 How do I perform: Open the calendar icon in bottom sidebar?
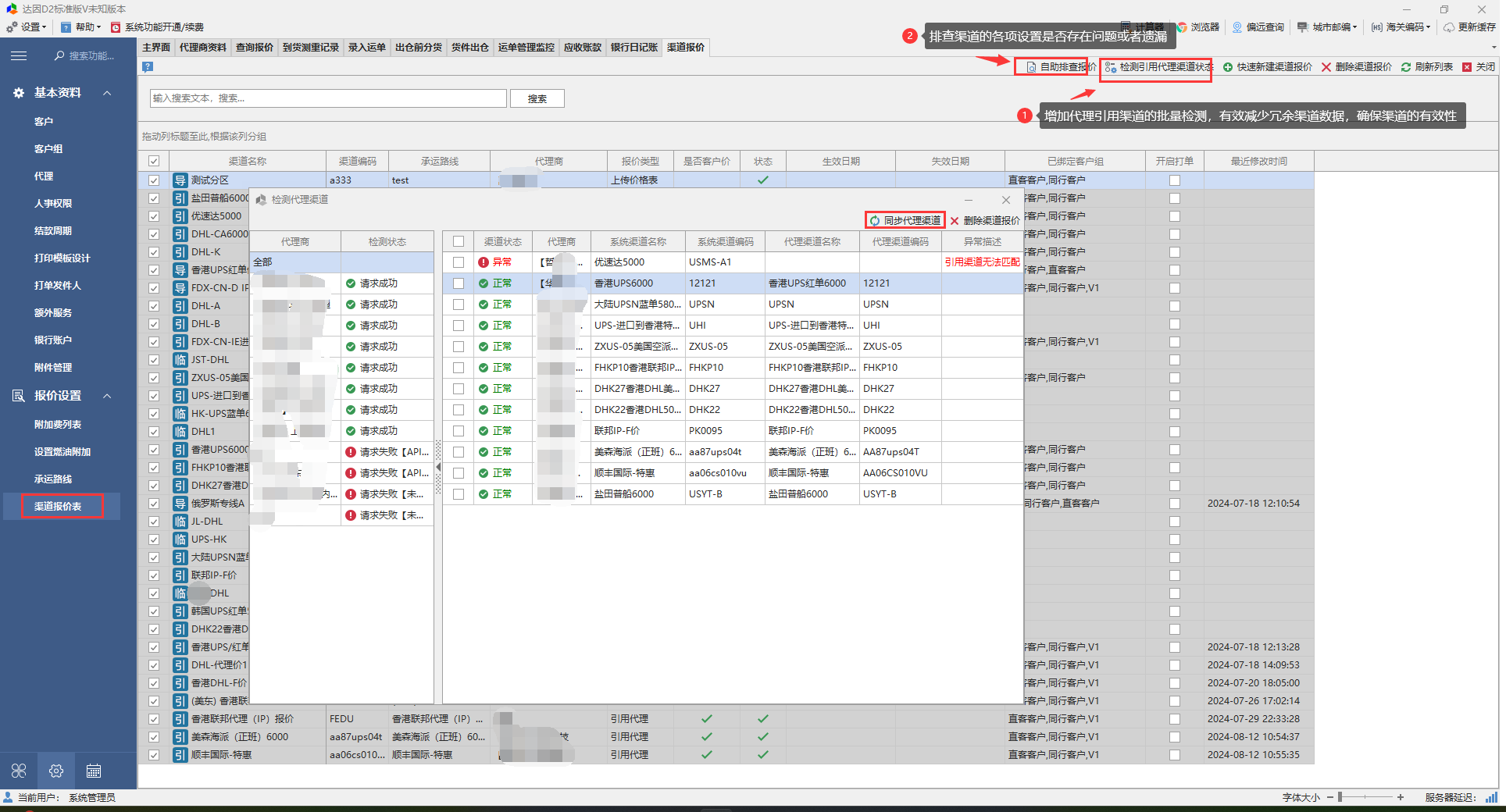94,771
